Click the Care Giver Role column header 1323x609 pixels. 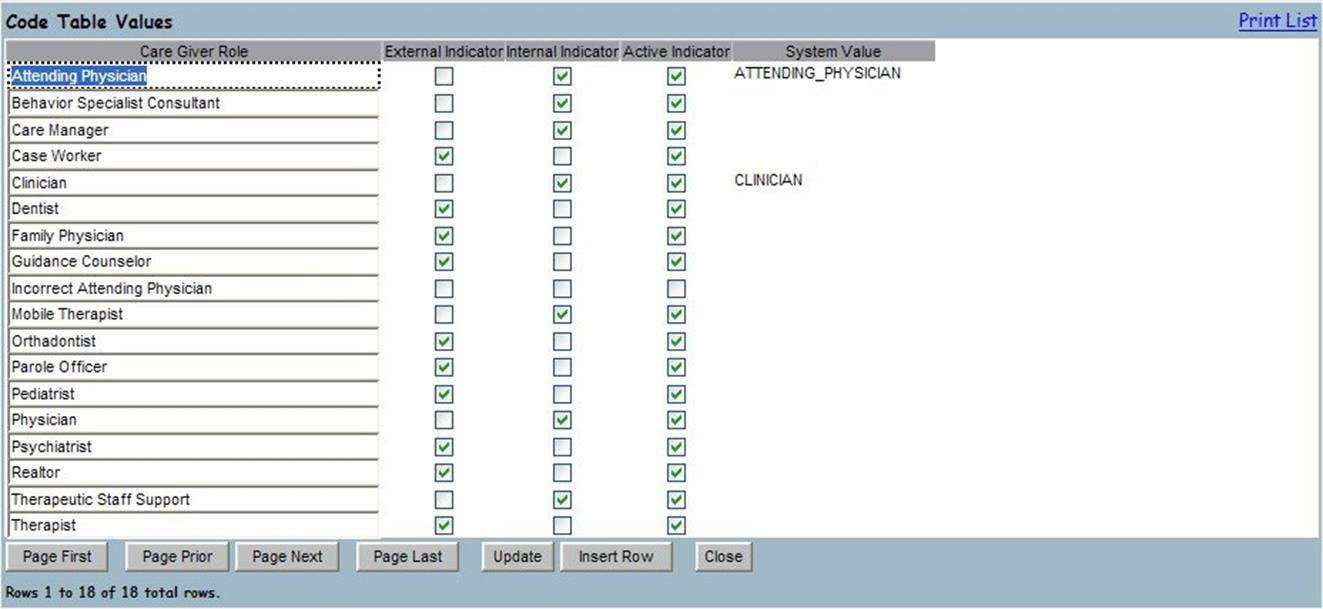(193, 51)
